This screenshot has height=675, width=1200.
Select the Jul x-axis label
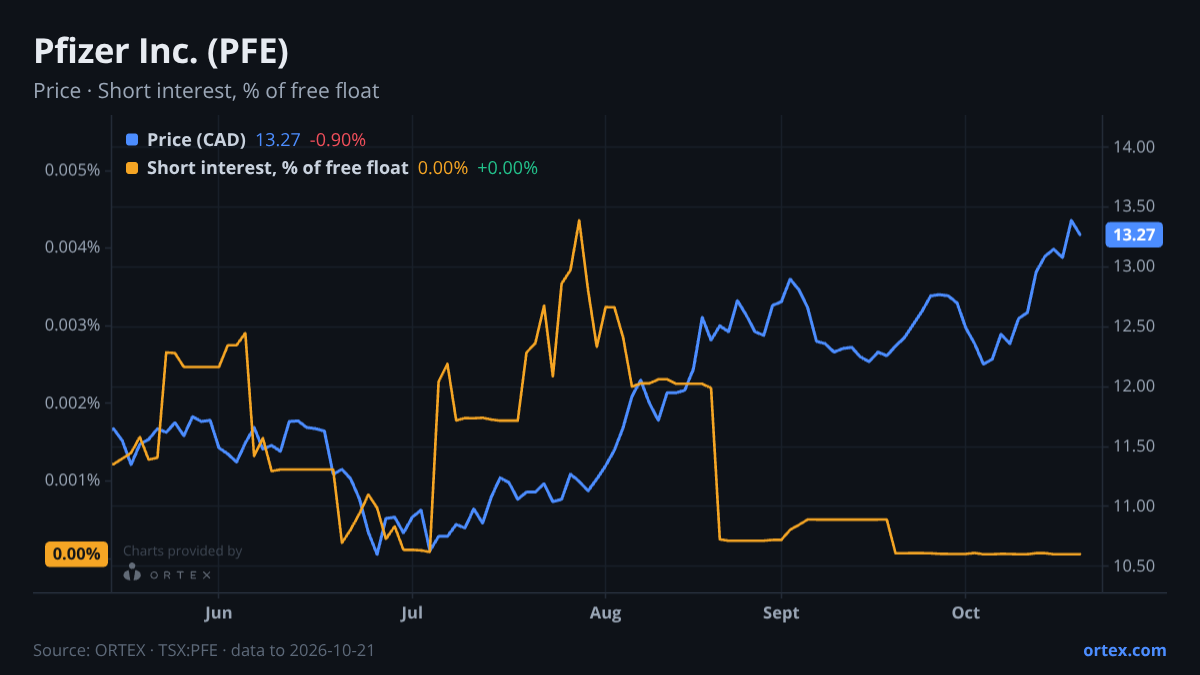[x=411, y=613]
